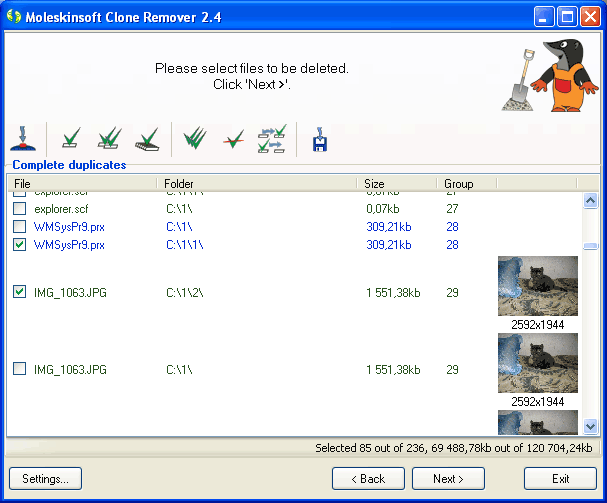The image size is (607, 503).
Task: Check WMSysPr9.prx in folder C:\1\
Action: pos(19,227)
